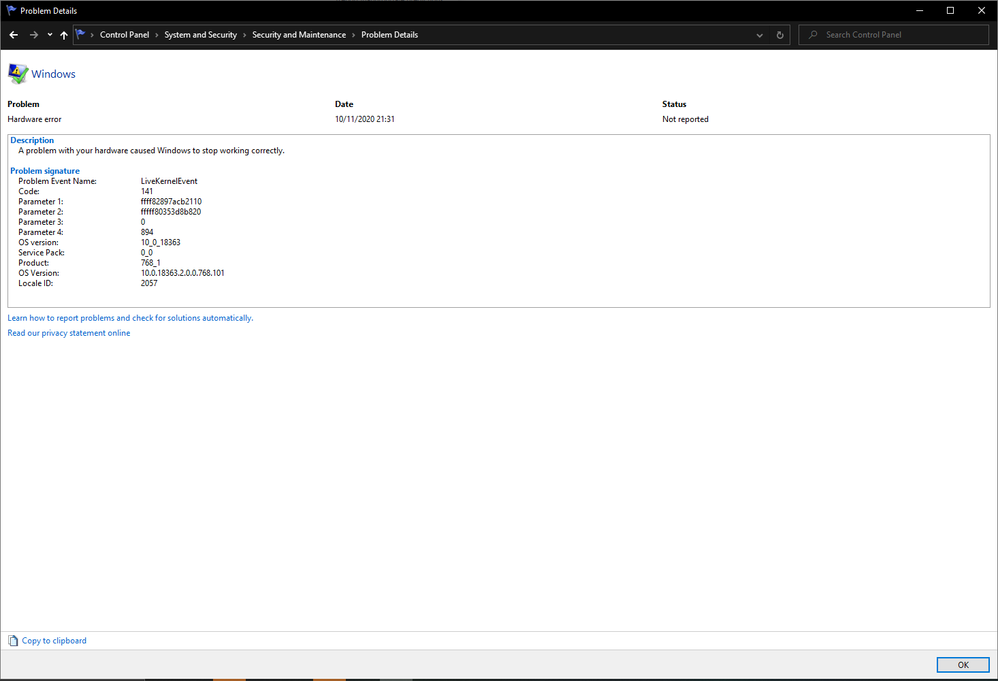The height and width of the screenshot is (681, 998).
Task: Click the forward navigation arrow
Action: tap(34, 35)
